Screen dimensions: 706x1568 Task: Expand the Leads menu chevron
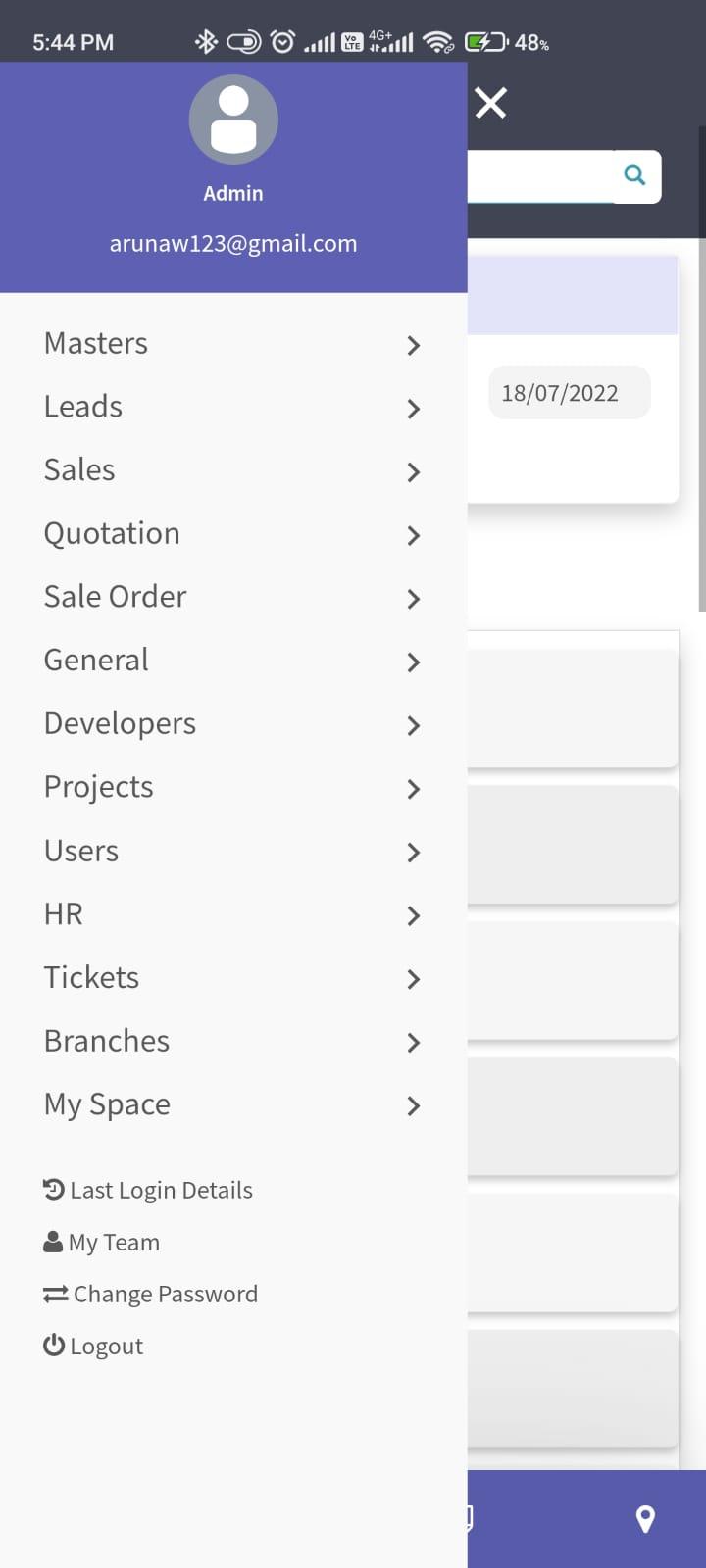414,409
